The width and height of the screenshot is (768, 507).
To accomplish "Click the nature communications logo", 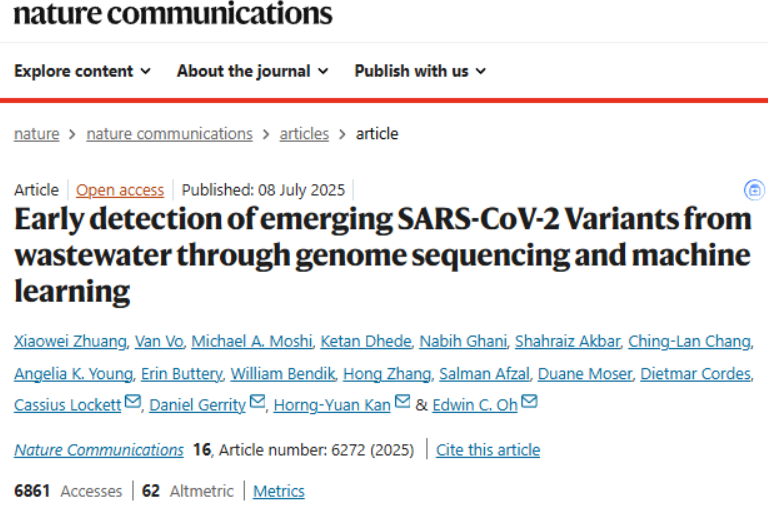I will click(173, 14).
